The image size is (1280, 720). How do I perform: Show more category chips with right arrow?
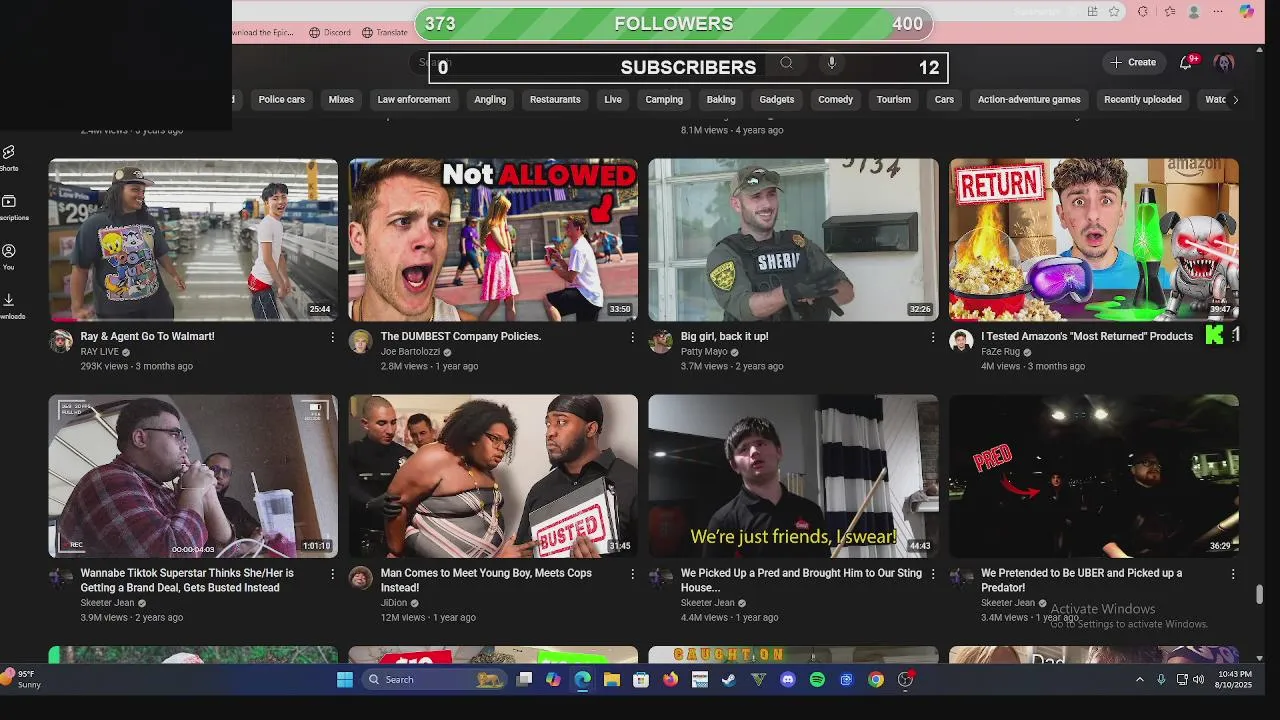coord(1235,100)
